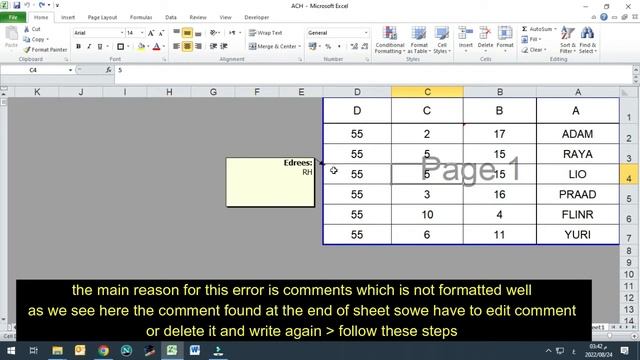This screenshot has width=640, height=360.
Task: Open Chrome from the Windows taskbar
Action: 103,351
